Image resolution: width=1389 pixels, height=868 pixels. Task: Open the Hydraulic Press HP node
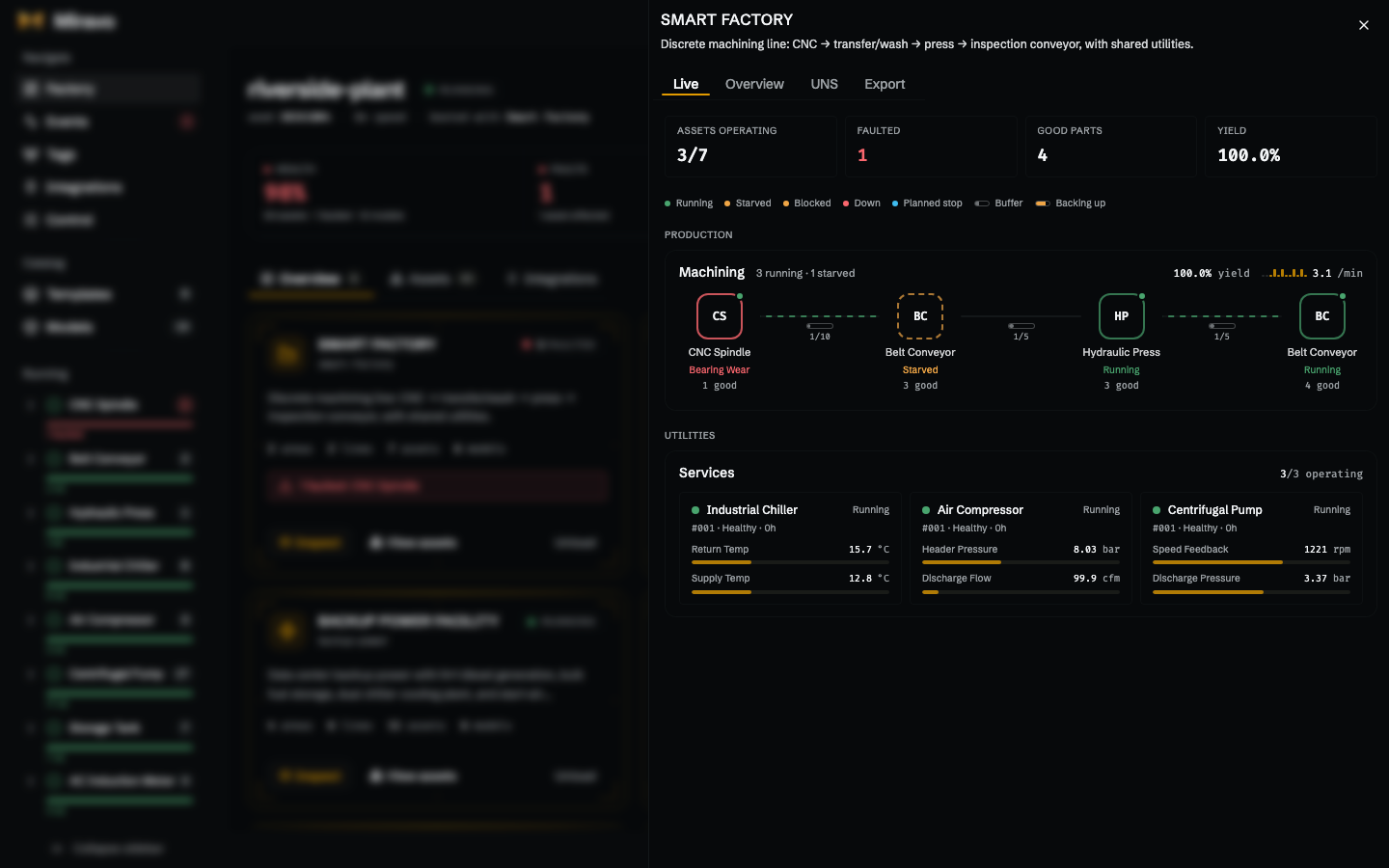click(x=1122, y=316)
